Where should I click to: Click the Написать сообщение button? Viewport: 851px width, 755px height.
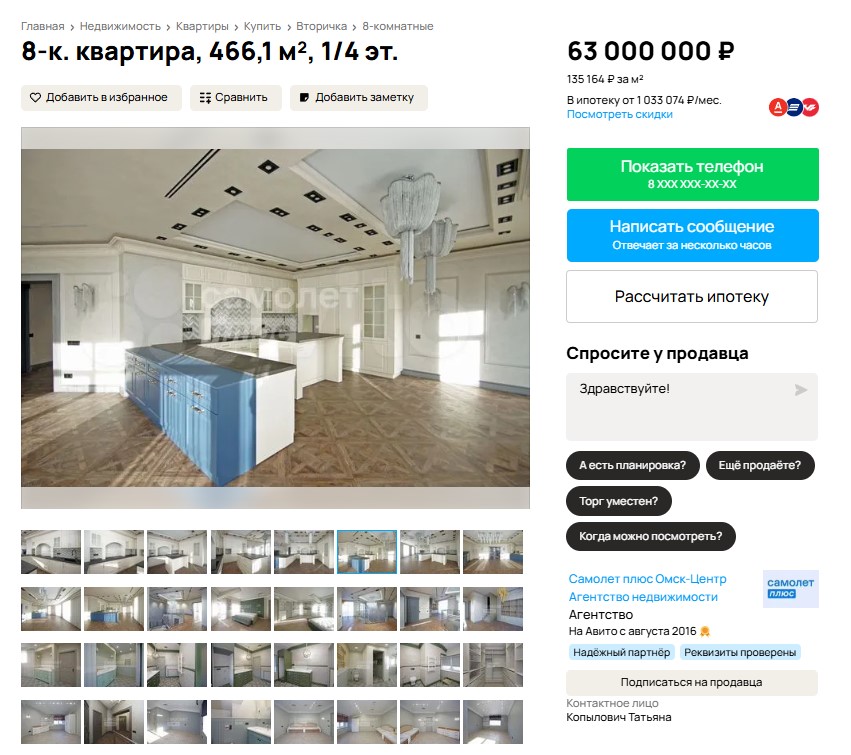coord(693,236)
